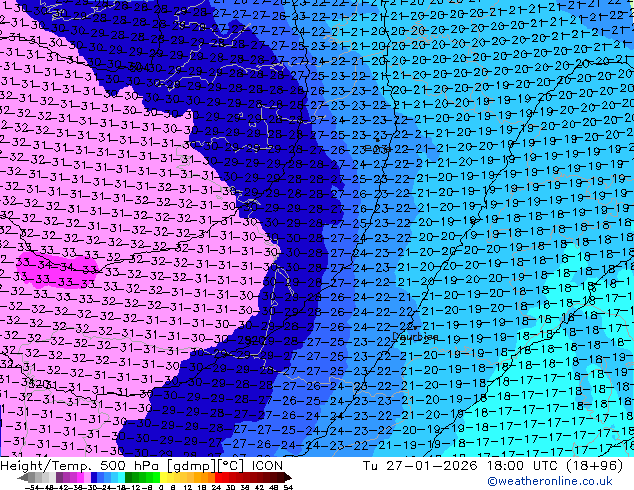Click the Height/Temp. 500 hPa ICON title
The width and height of the screenshot is (634, 490).
[142, 466]
